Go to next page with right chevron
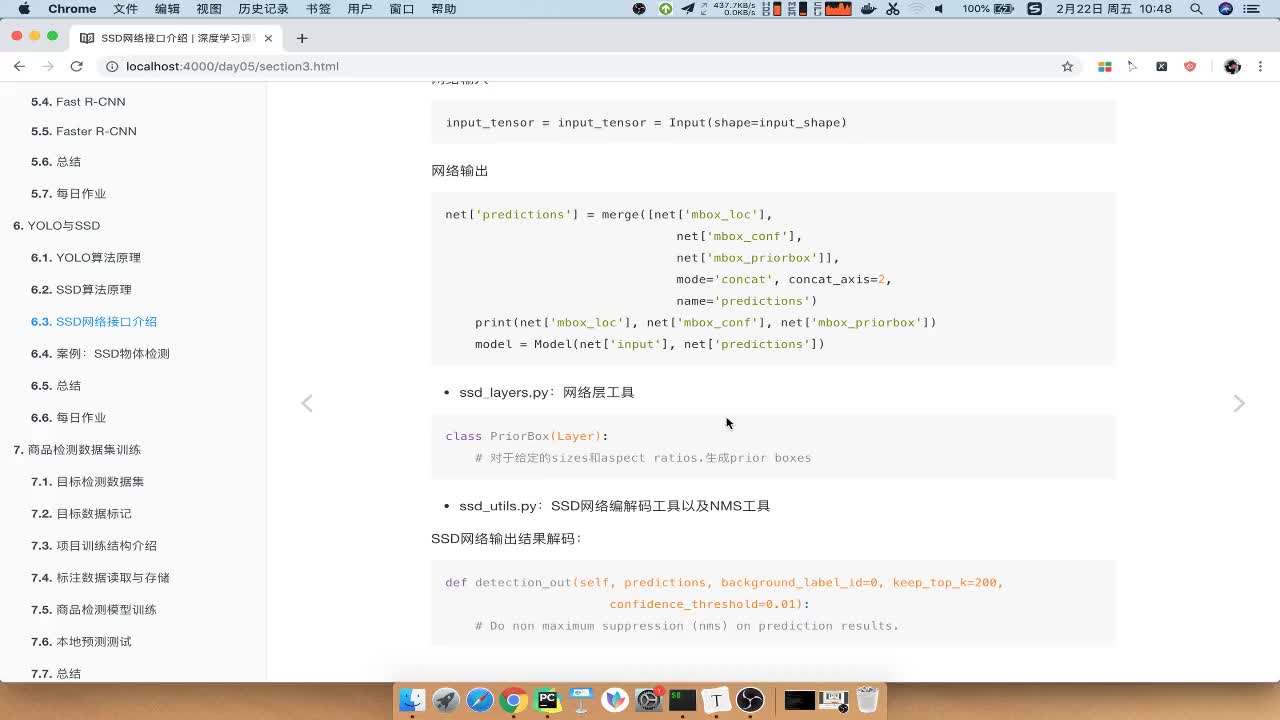Image resolution: width=1280 pixels, height=720 pixels. (x=1239, y=403)
